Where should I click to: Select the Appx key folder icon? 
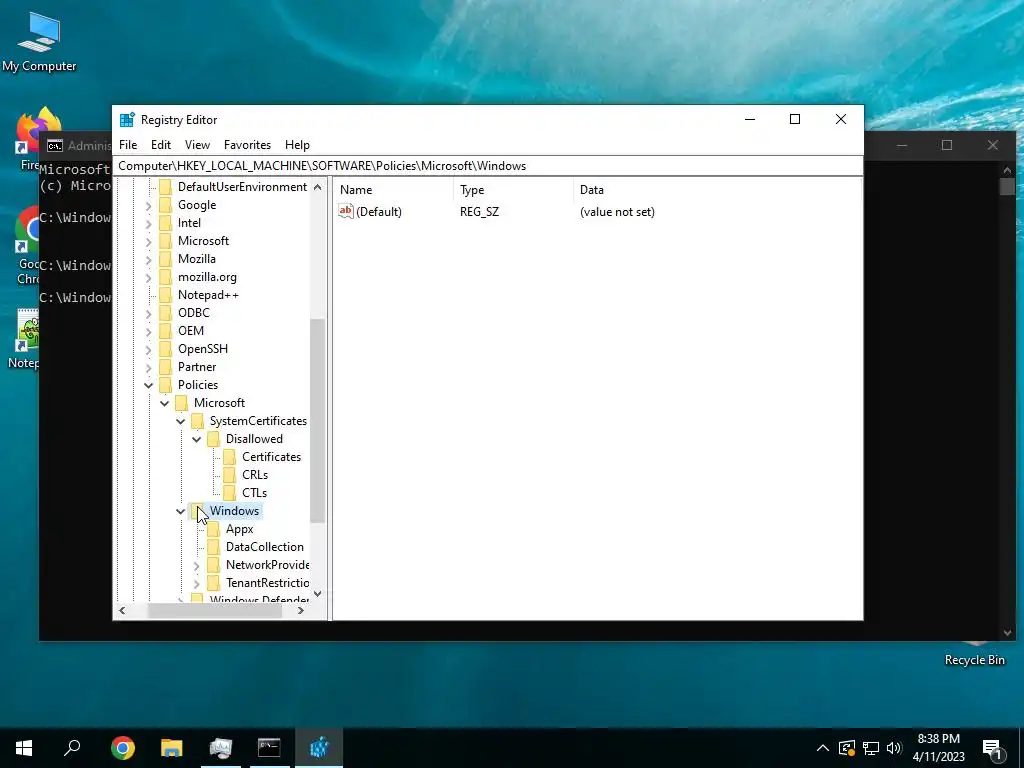pos(214,528)
